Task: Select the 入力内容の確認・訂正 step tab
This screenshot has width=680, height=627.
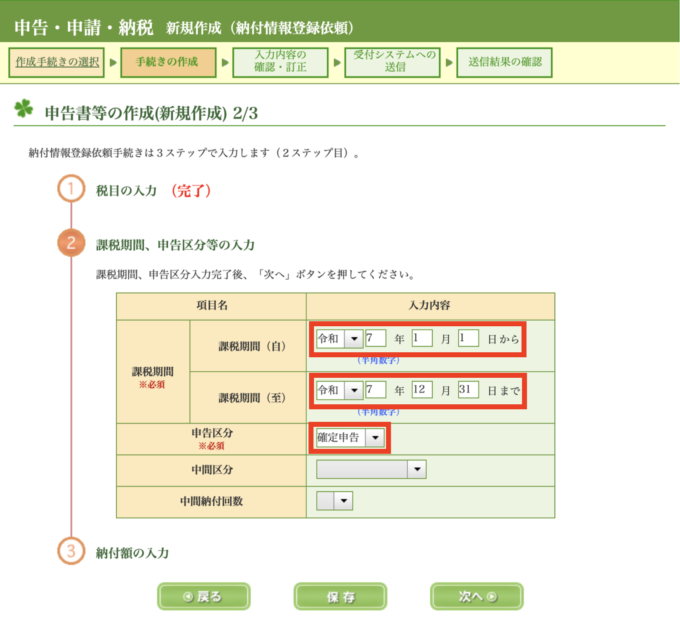Action: coord(280,62)
